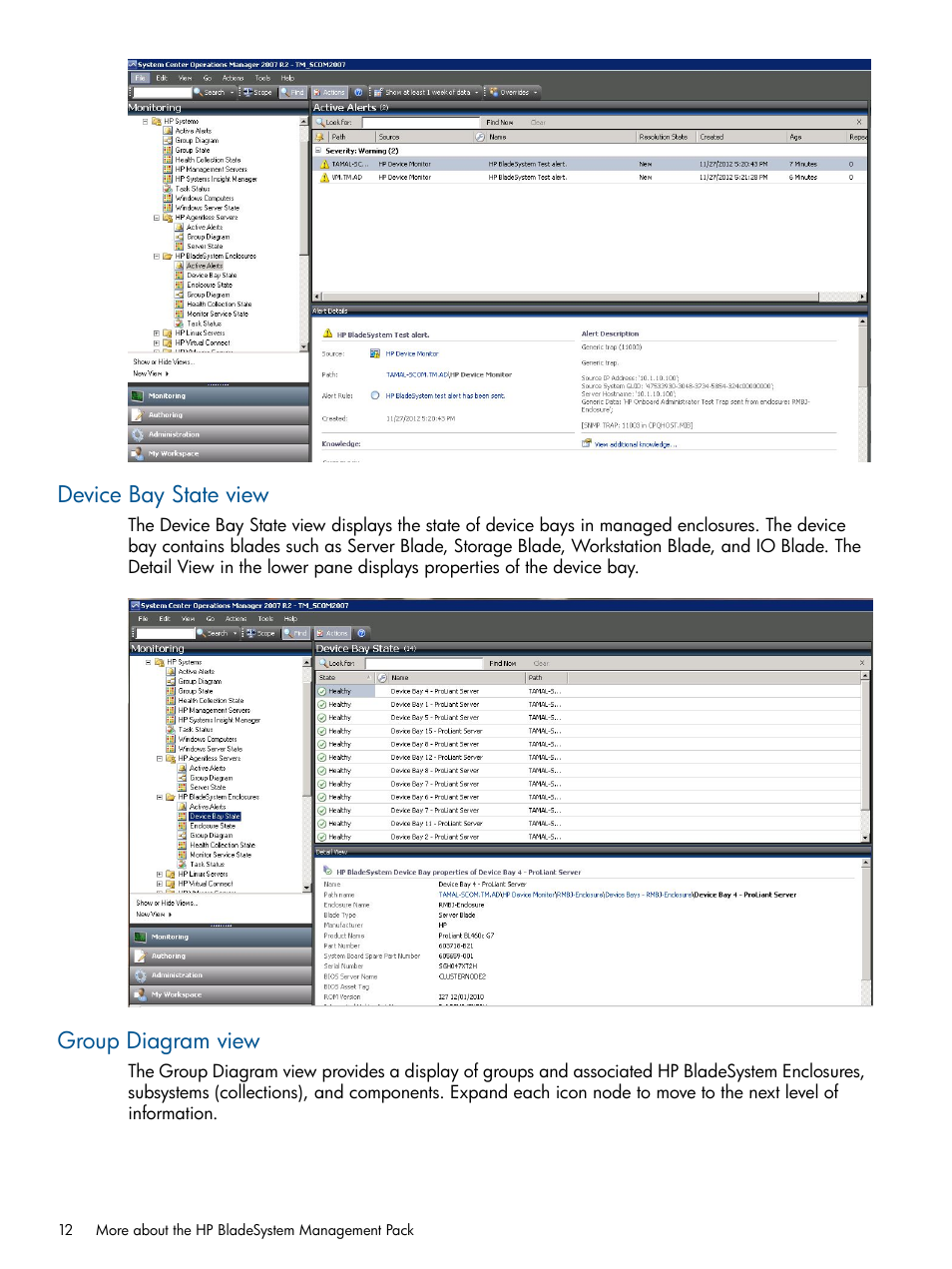Click the horizontal scrollbar under the Active Alerts list
This screenshot has height=1269, width=952.
589,297
